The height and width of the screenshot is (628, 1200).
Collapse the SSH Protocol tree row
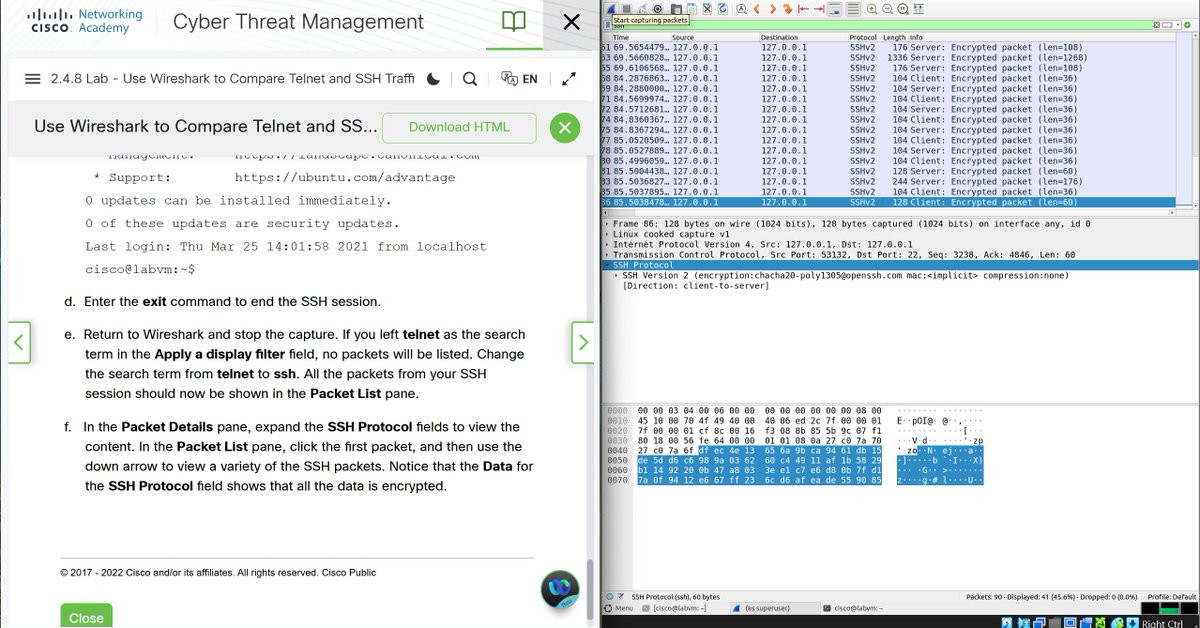(607, 265)
